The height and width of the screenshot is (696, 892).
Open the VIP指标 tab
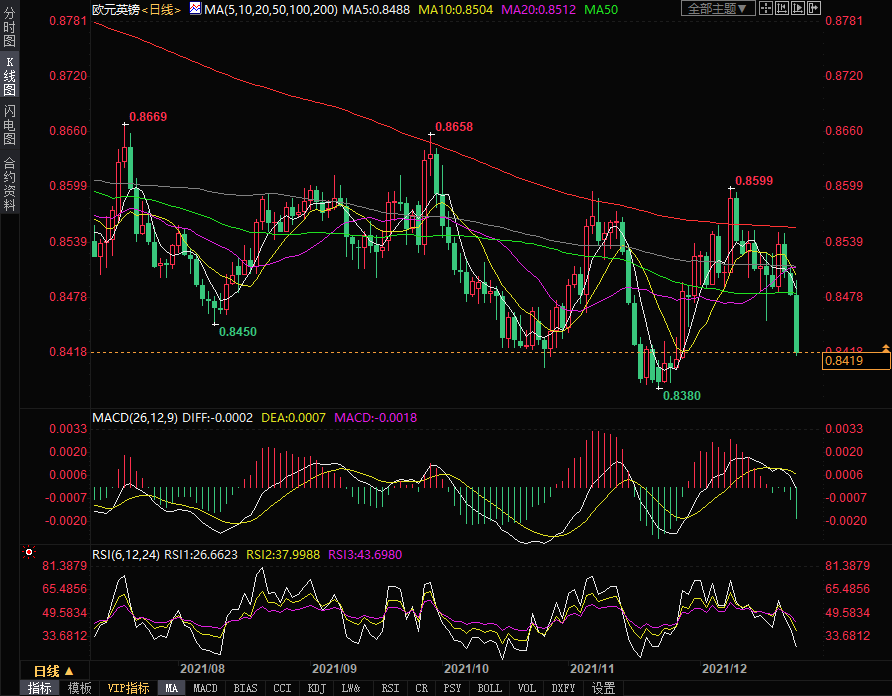pos(129,688)
